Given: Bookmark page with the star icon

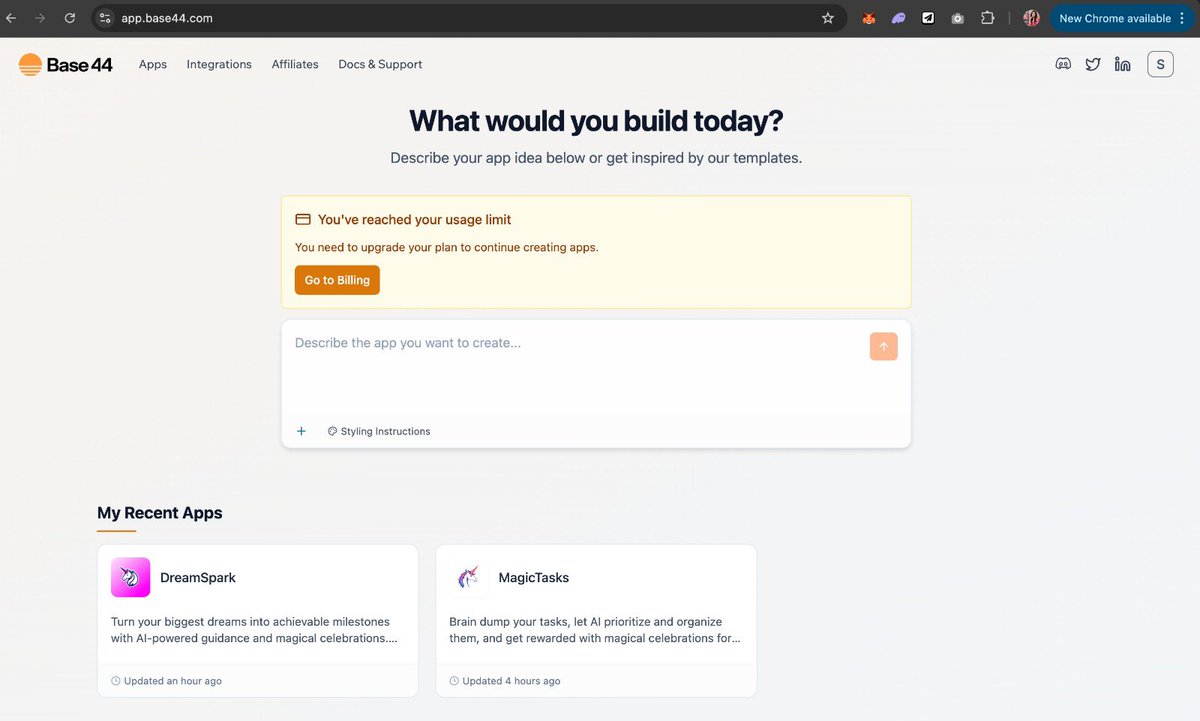Looking at the screenshot, I should click(x=828, y=18).
